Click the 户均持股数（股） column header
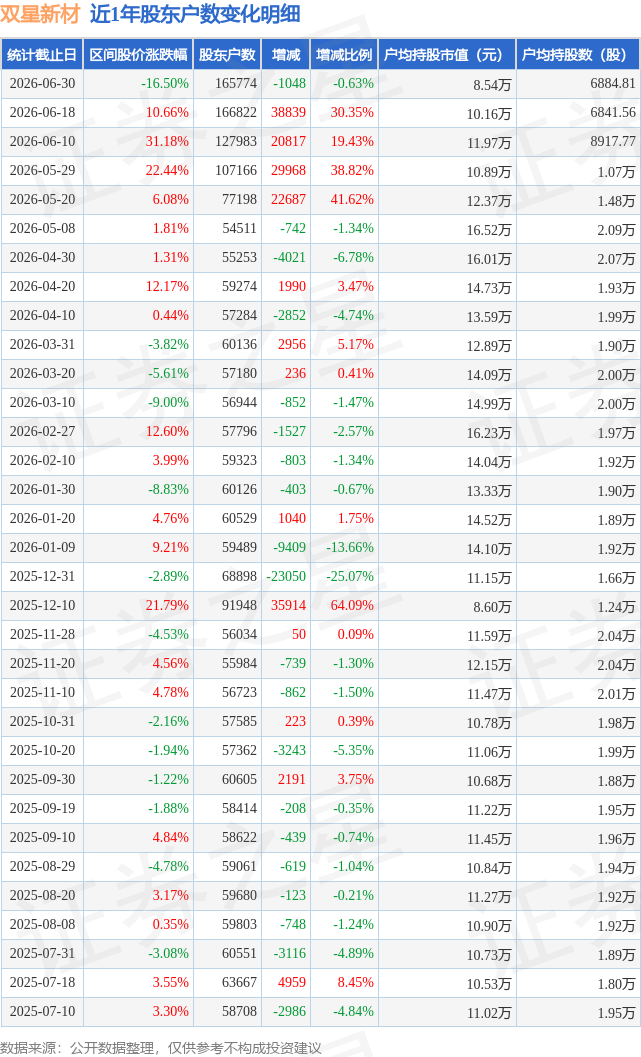Screen dimensions: 641x1057 578,55
